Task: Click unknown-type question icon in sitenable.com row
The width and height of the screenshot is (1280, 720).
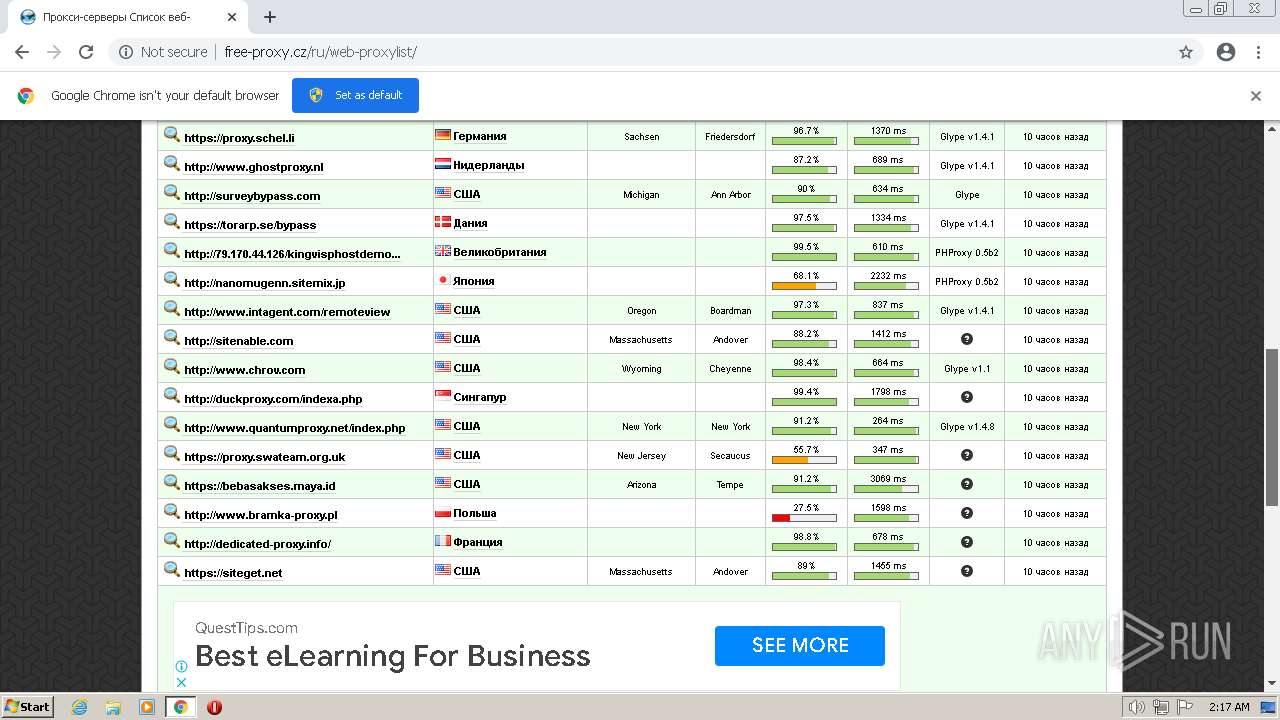Action: pos(967,339)
